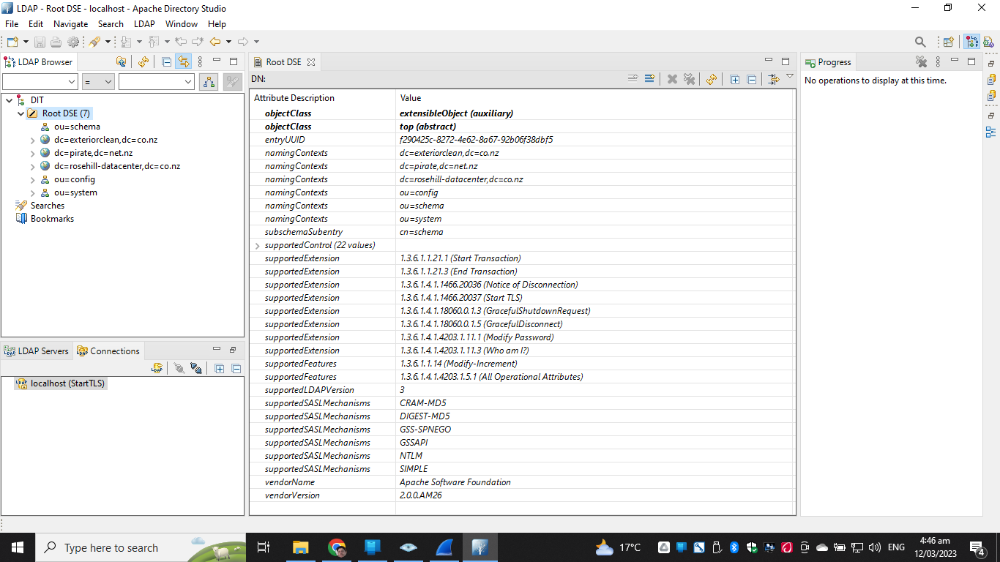Select the ou=system tree entry
This screenshot has width=1000, height=562.
pyautogui.click(x=75, y=192)
